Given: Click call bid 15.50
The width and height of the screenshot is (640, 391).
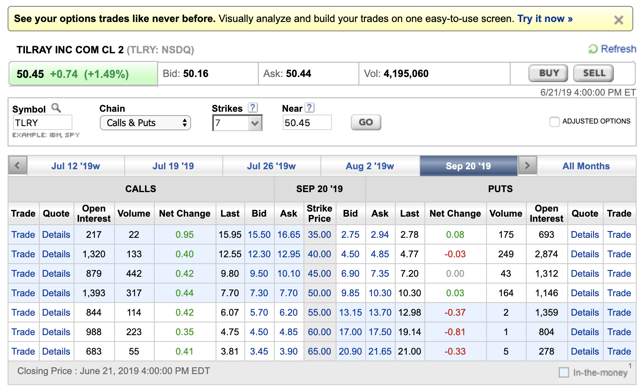Looking at the screenshot, I should (259, 235).
